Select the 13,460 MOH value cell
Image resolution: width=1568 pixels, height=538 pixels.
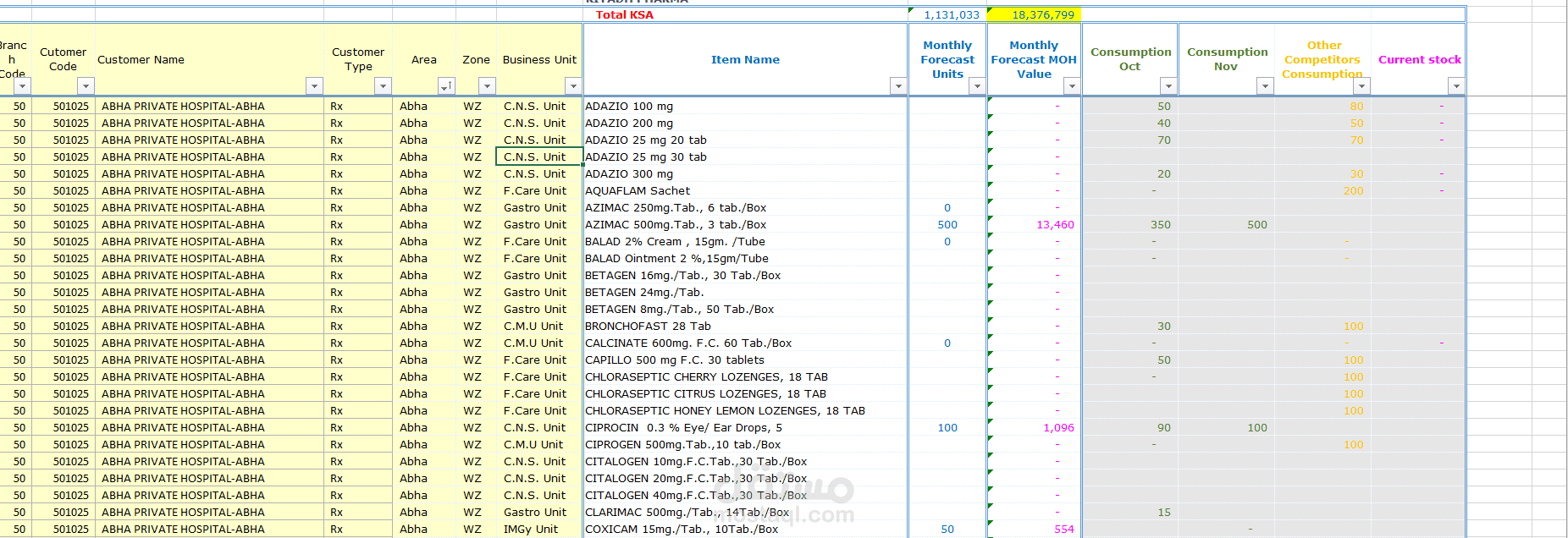click(x=1035, y=225)
